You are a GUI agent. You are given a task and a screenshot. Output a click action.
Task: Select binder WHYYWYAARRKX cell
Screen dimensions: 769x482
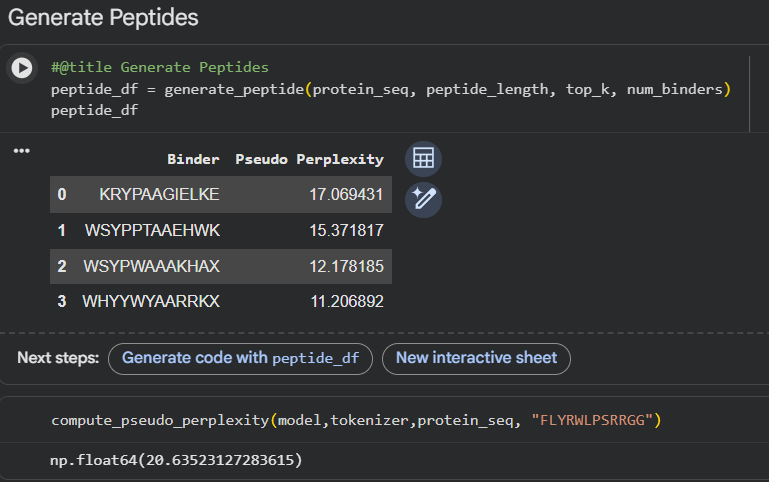(x=151, y=301)
